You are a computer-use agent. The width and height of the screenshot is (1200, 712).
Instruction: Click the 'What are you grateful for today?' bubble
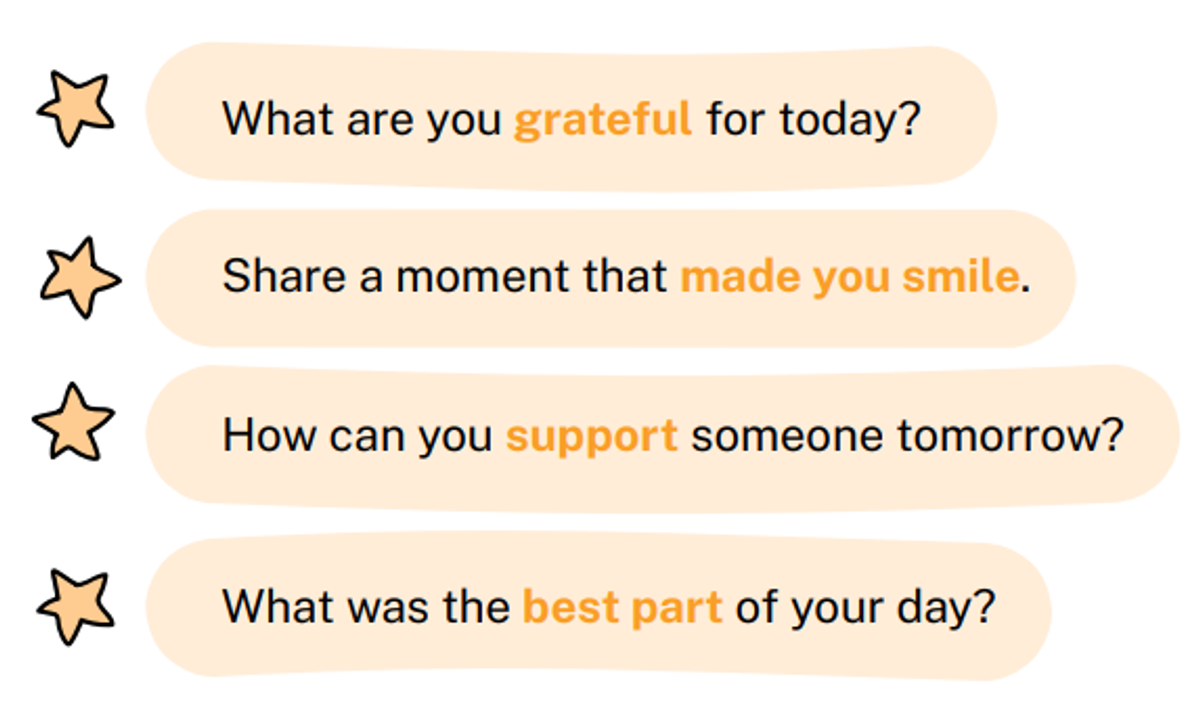tap(571, 116)
